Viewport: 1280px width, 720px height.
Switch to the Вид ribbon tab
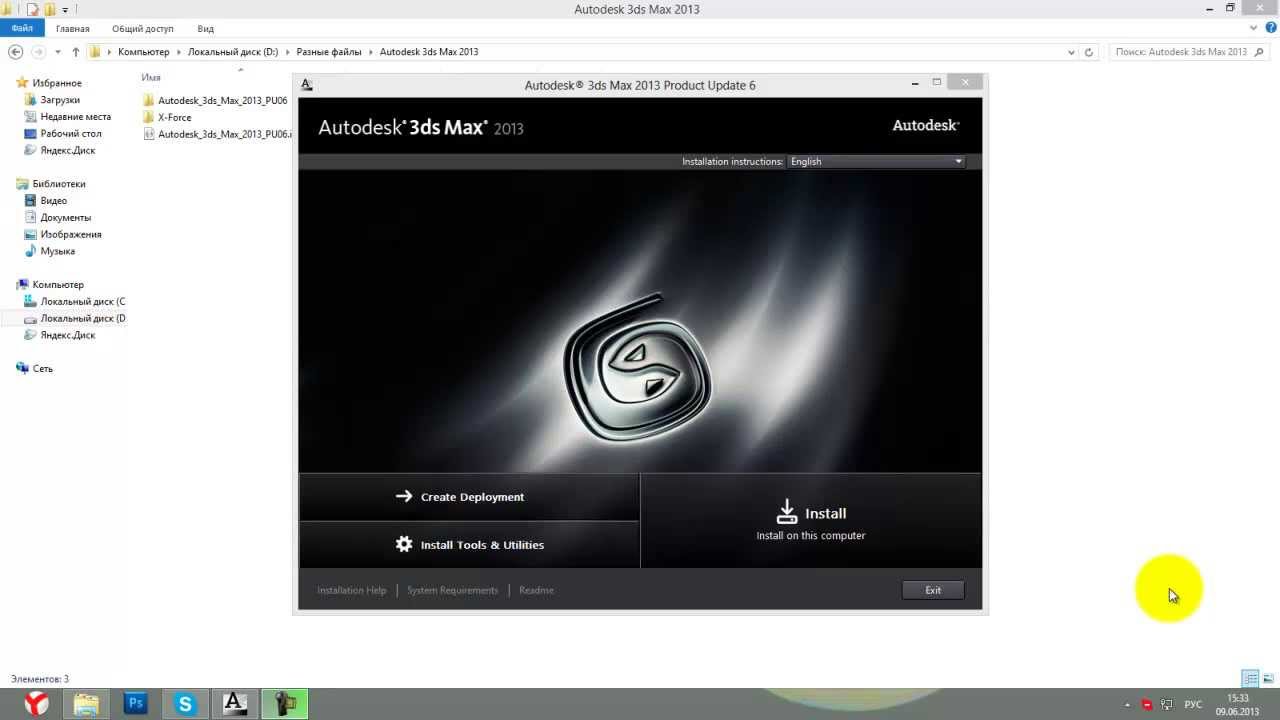coord(206,29)
